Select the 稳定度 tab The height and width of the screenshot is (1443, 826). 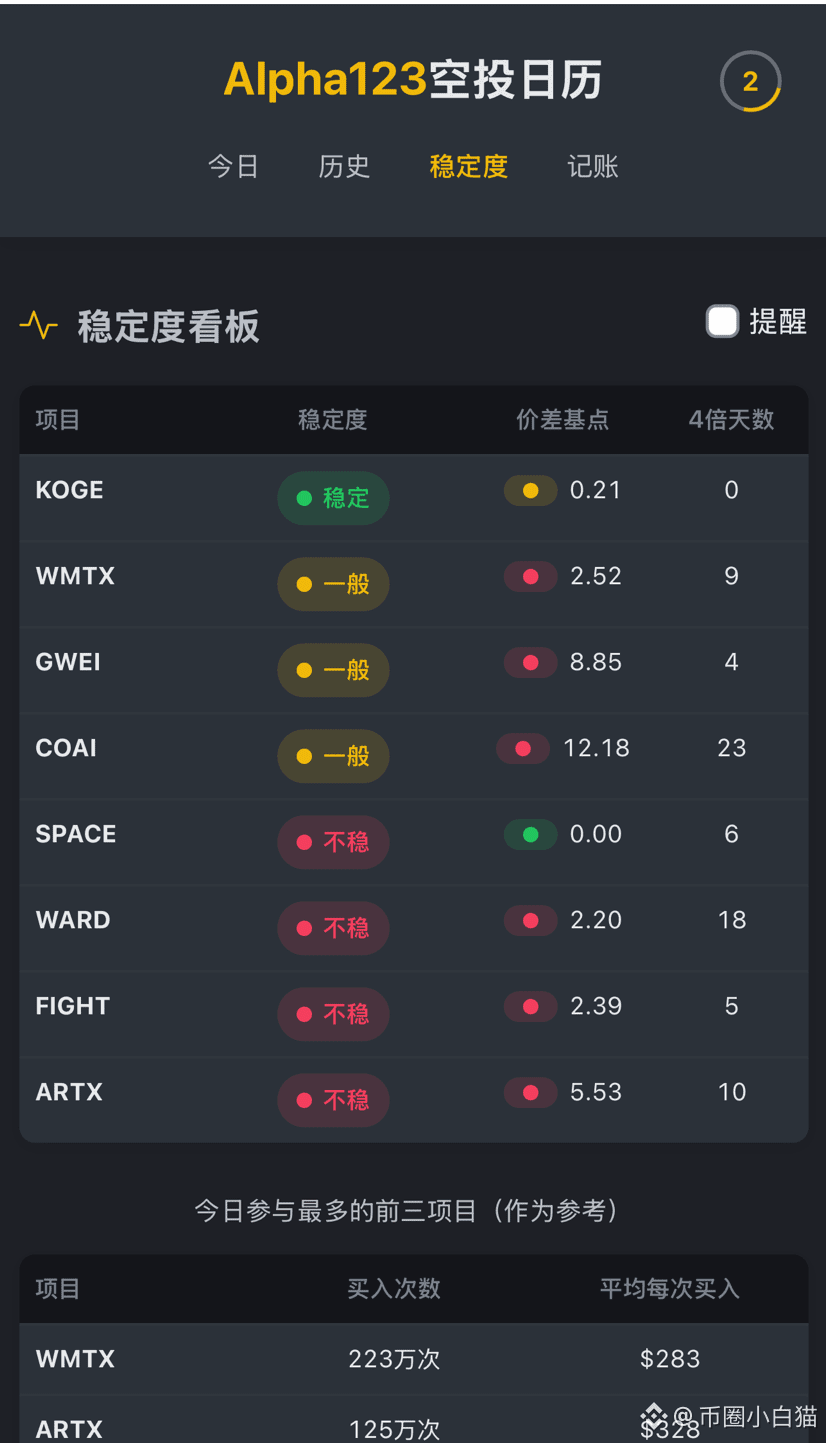(469, 166)
